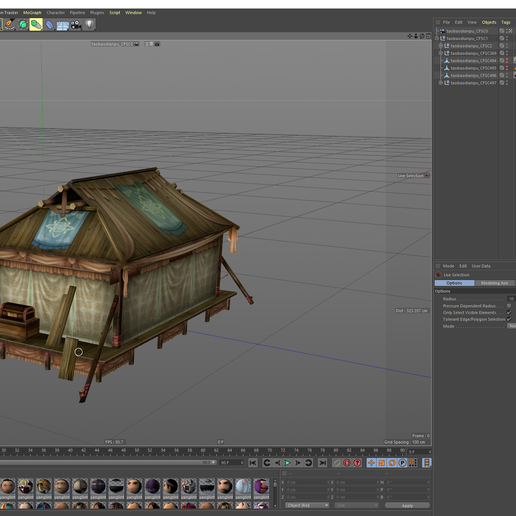Image resolution: width=516 pixels, height=516 pixels.
Task: Toggle Position keyframe recording (cross arrows)
Action: tap(371, 463)
